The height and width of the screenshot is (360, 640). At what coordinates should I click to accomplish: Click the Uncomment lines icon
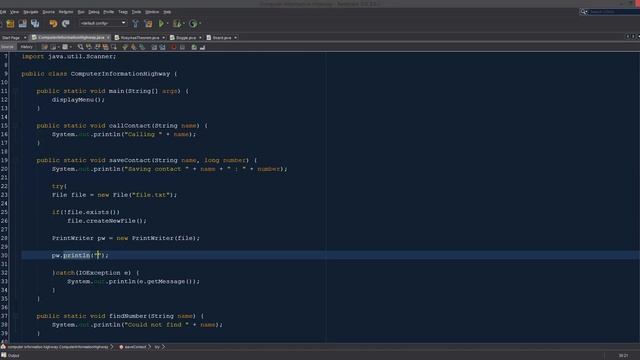(202, 47)
